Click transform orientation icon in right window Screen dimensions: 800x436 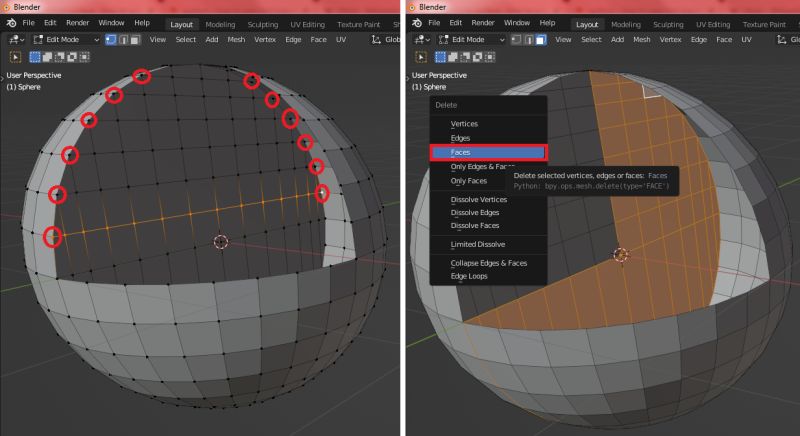(x=782, y=39)
